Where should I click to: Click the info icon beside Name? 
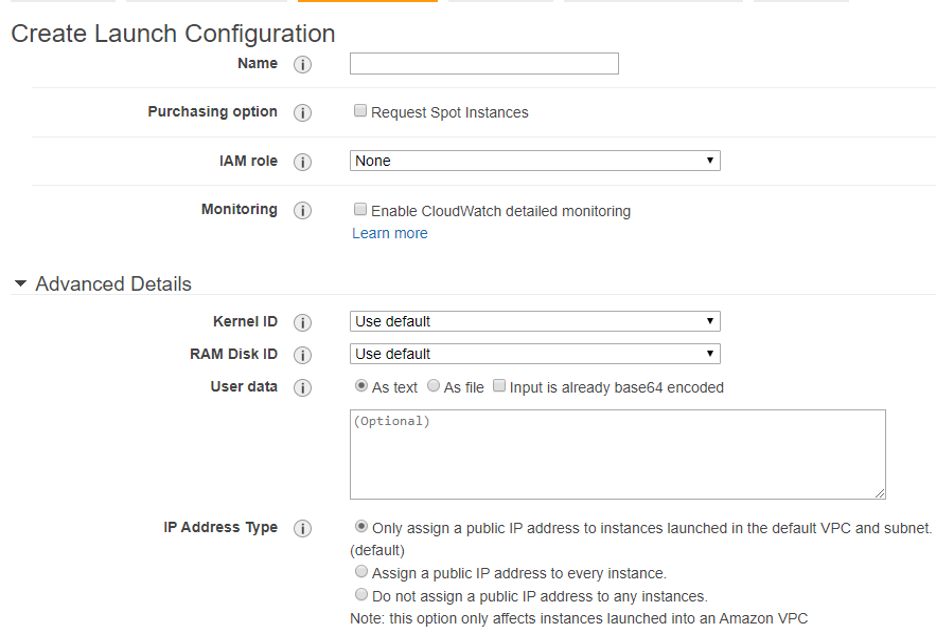click(x=303, y=64)
